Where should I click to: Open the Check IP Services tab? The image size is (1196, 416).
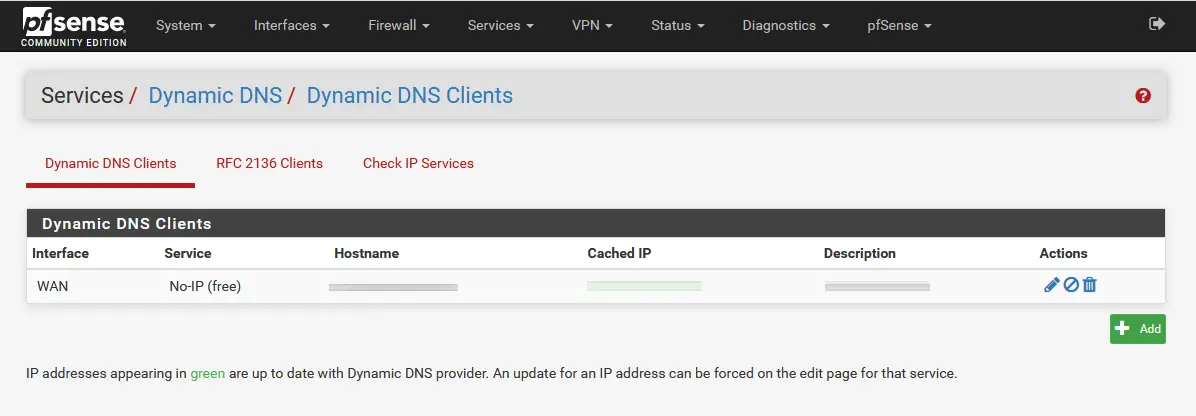click(x=418, y=163)
